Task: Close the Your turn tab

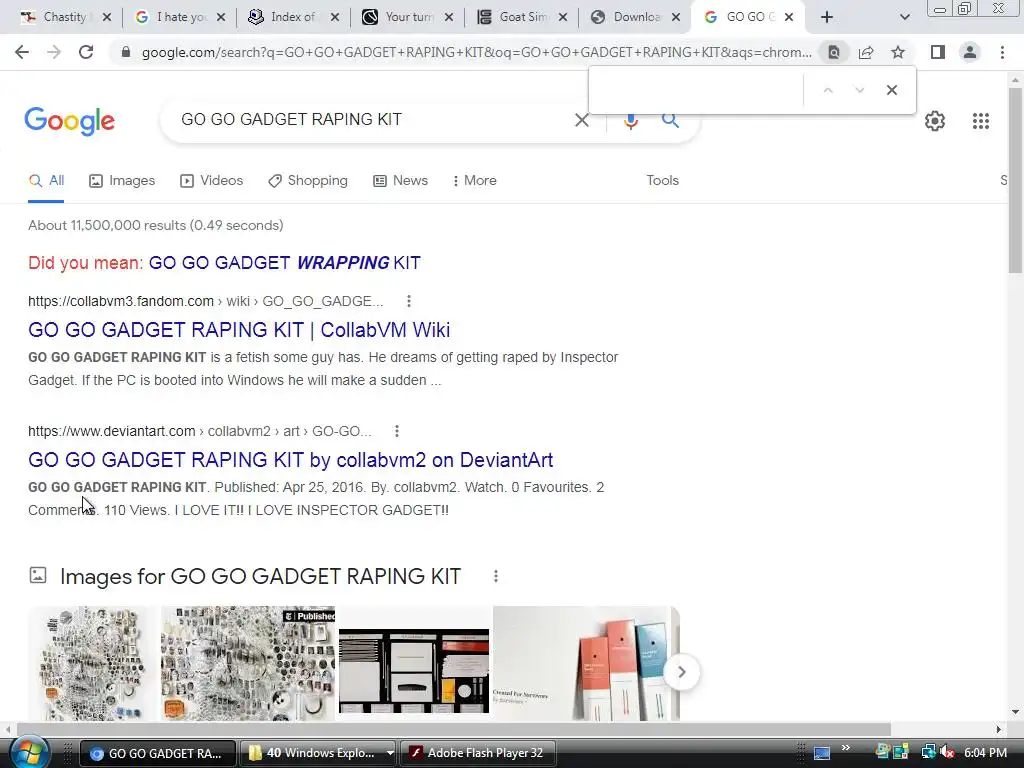Action: tap(449, 17)
